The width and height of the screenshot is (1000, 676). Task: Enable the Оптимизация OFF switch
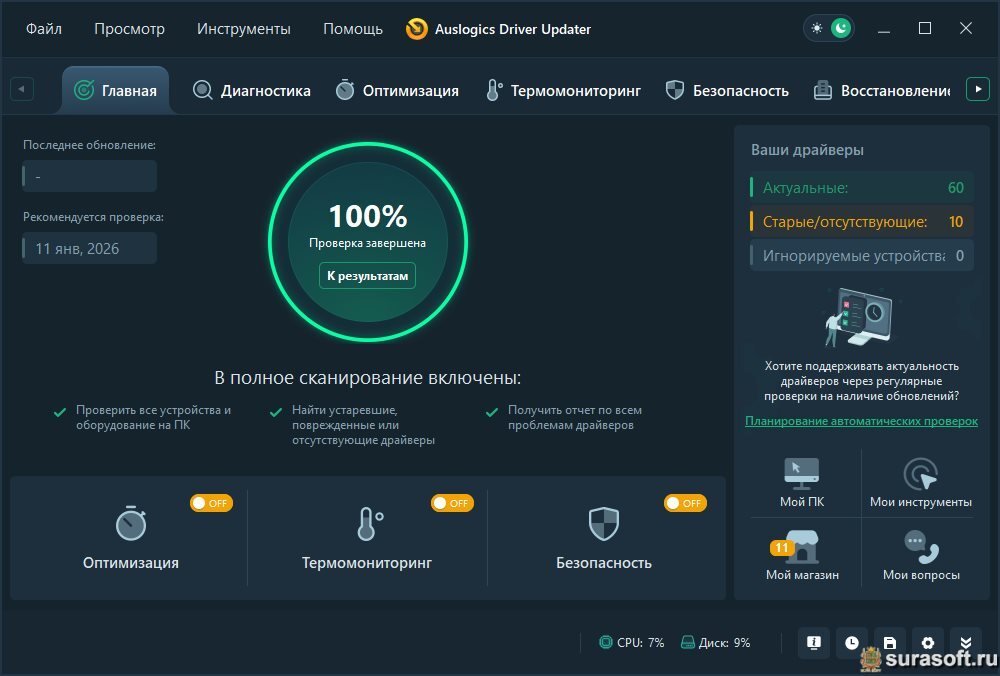pyautogui.click(x=211, y=503)
